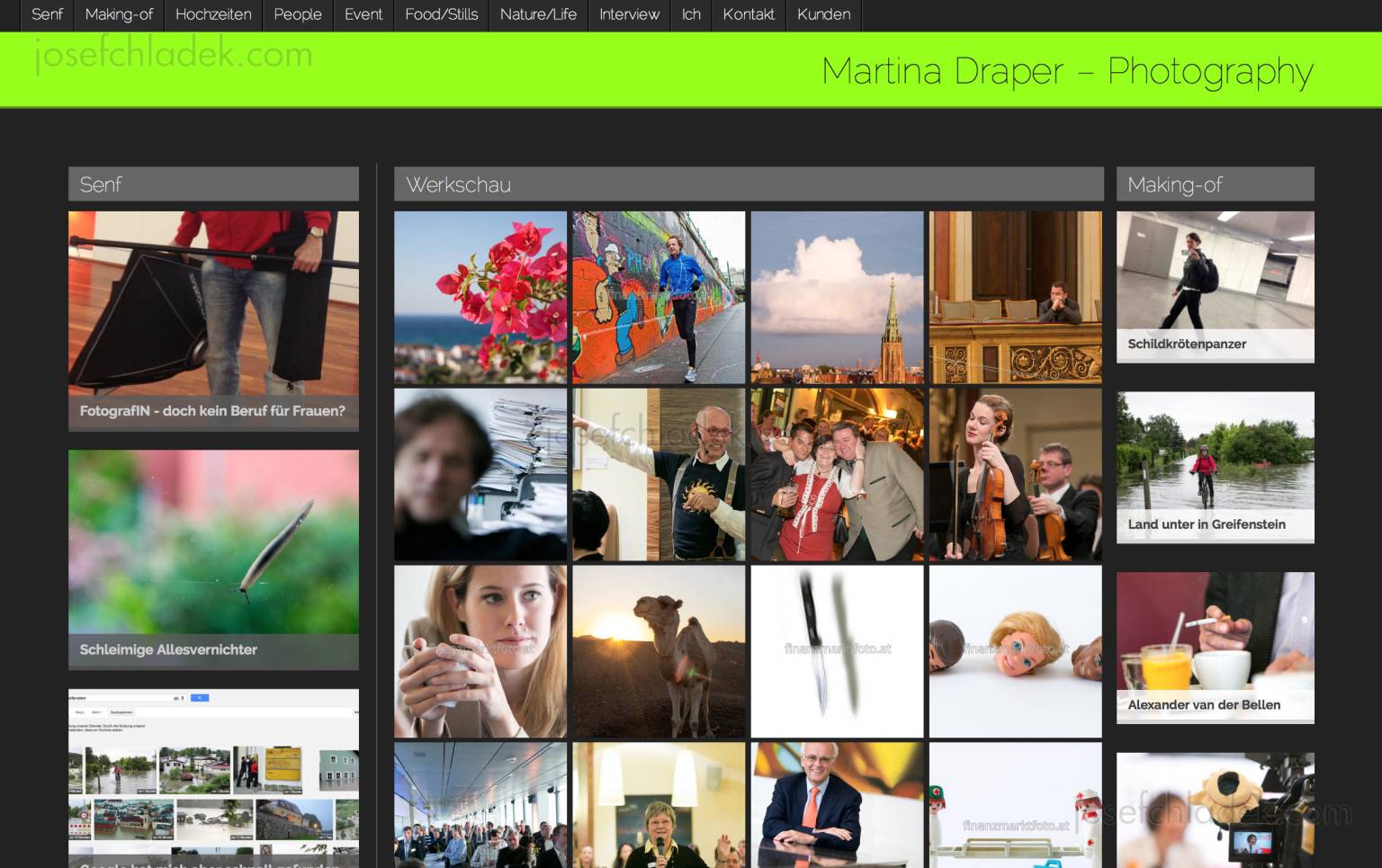This screenshot has width=1382, height=868.
Task: Click the red bougainvillea flowers thumbnail
Action: click(480, 298)
